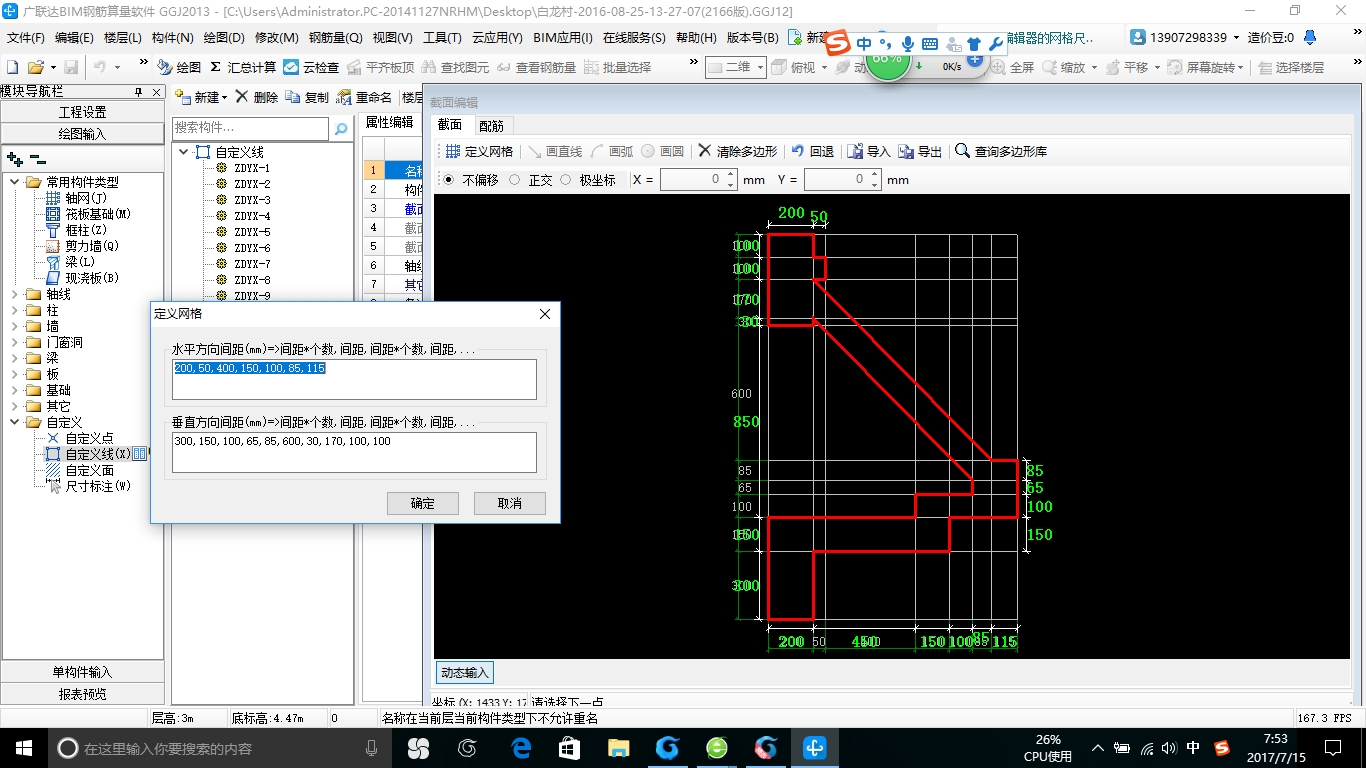Collapse the 常用构件类型 folder
The image size is (1366, 768).
15,182
